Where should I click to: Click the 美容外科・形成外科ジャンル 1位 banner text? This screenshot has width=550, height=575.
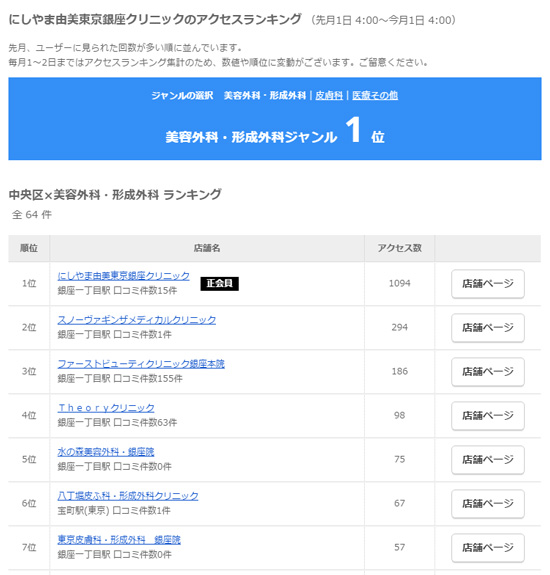pos(275,131)
